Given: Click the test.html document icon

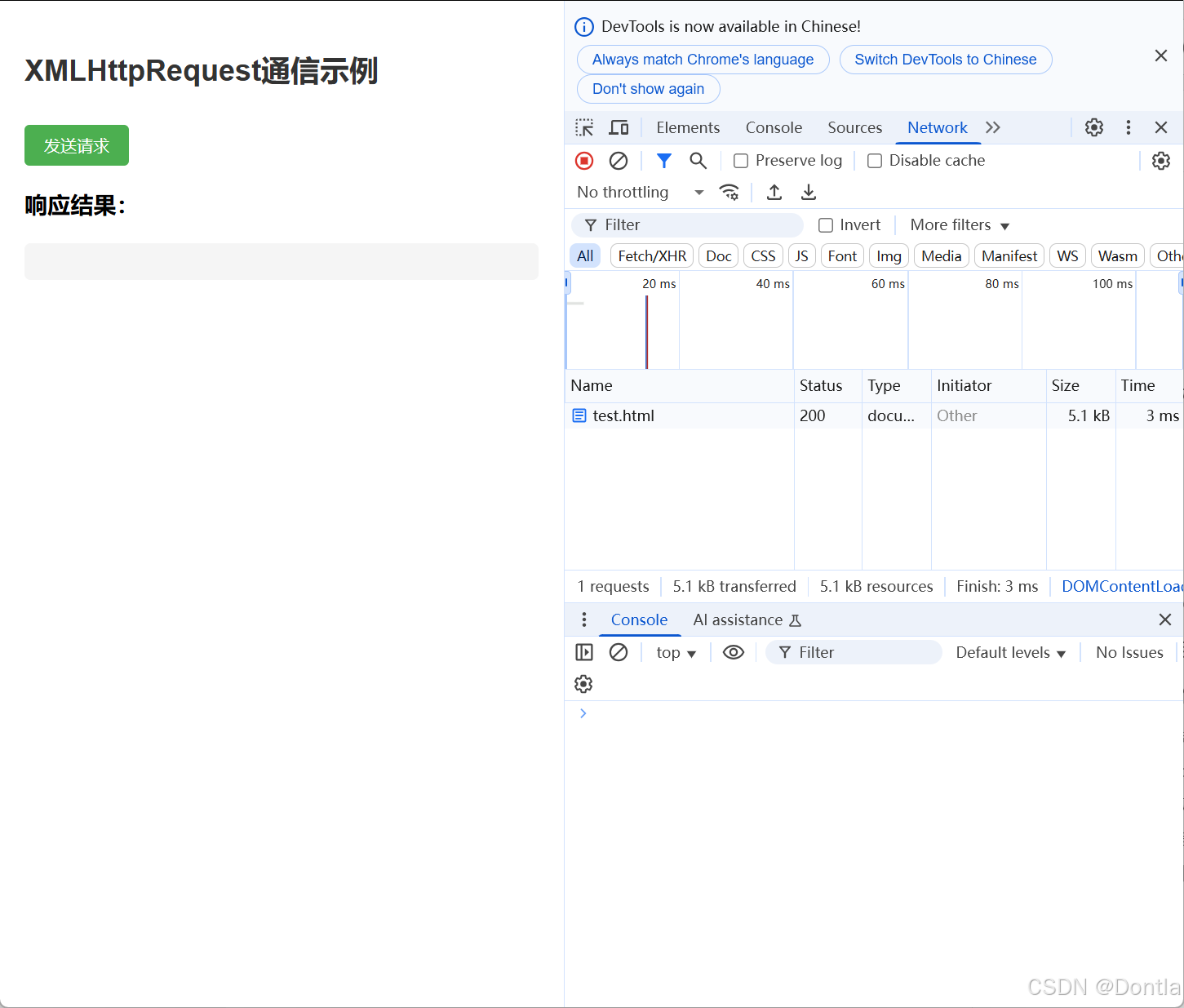Looking at the screenshot, I should [579, 415].
